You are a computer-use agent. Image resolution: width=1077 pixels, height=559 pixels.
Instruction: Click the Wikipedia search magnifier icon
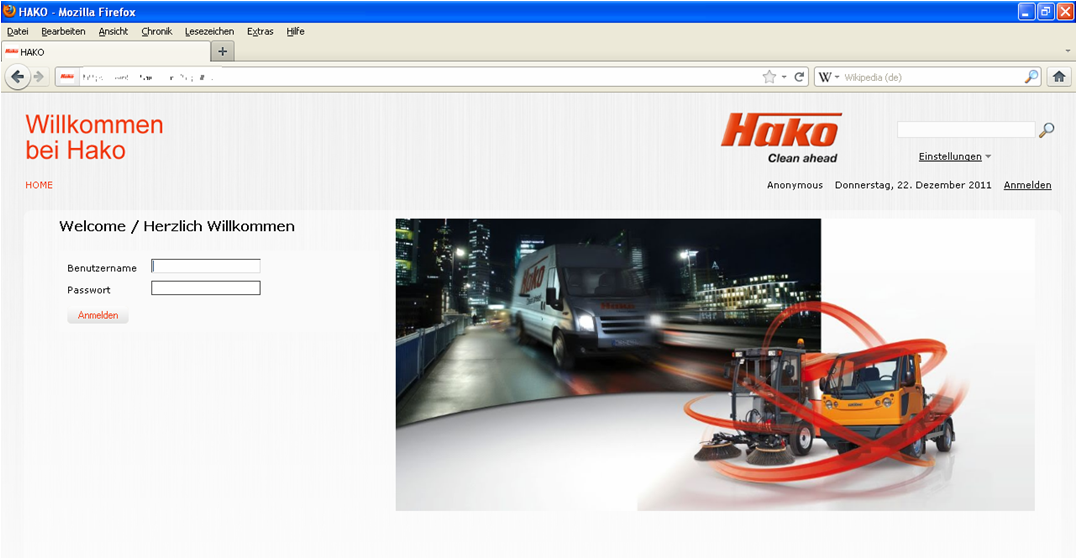[1031, 77]
